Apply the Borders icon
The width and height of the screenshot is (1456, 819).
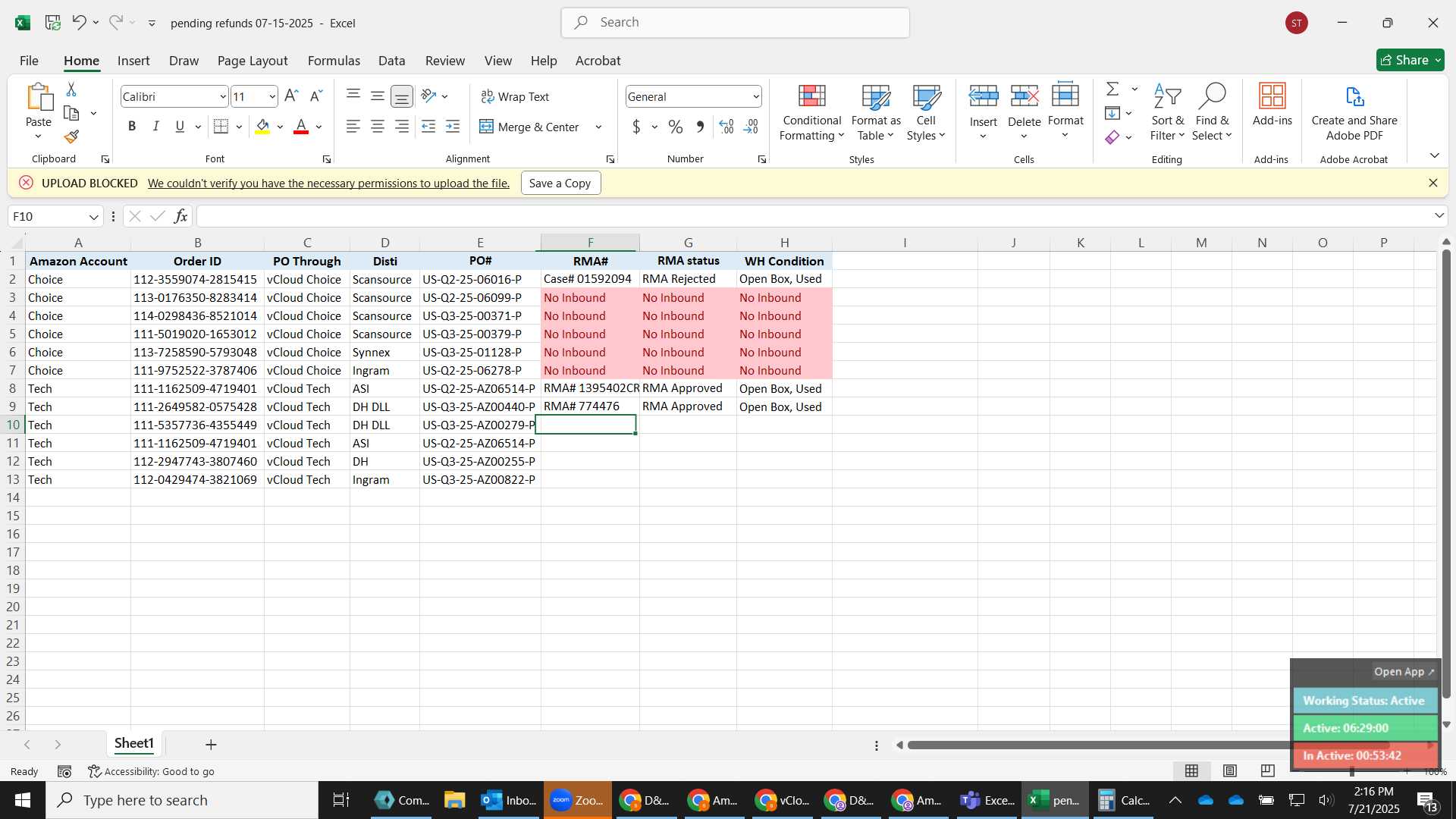221,127
